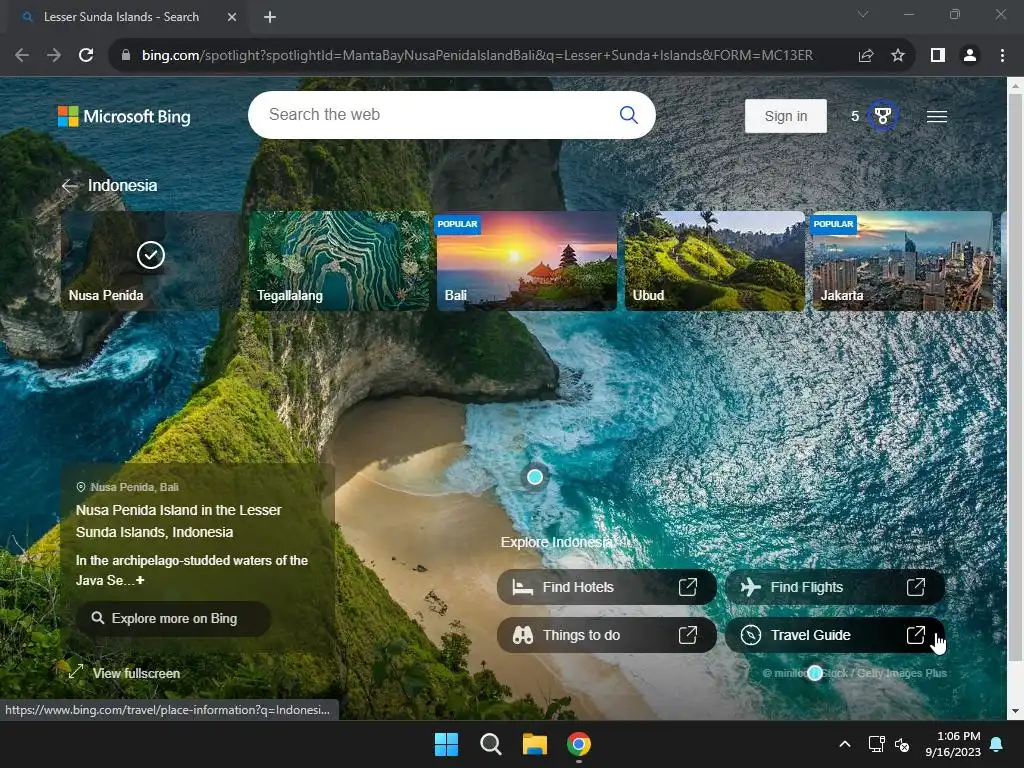Open the Ubud destination card

point(714,261)
